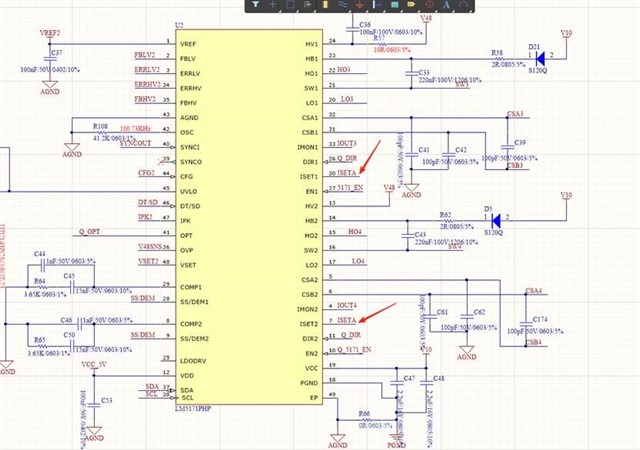This screenshot has height=450, width=640.
Task: Click the PGND ground label
Action: [x=396, y=446]
